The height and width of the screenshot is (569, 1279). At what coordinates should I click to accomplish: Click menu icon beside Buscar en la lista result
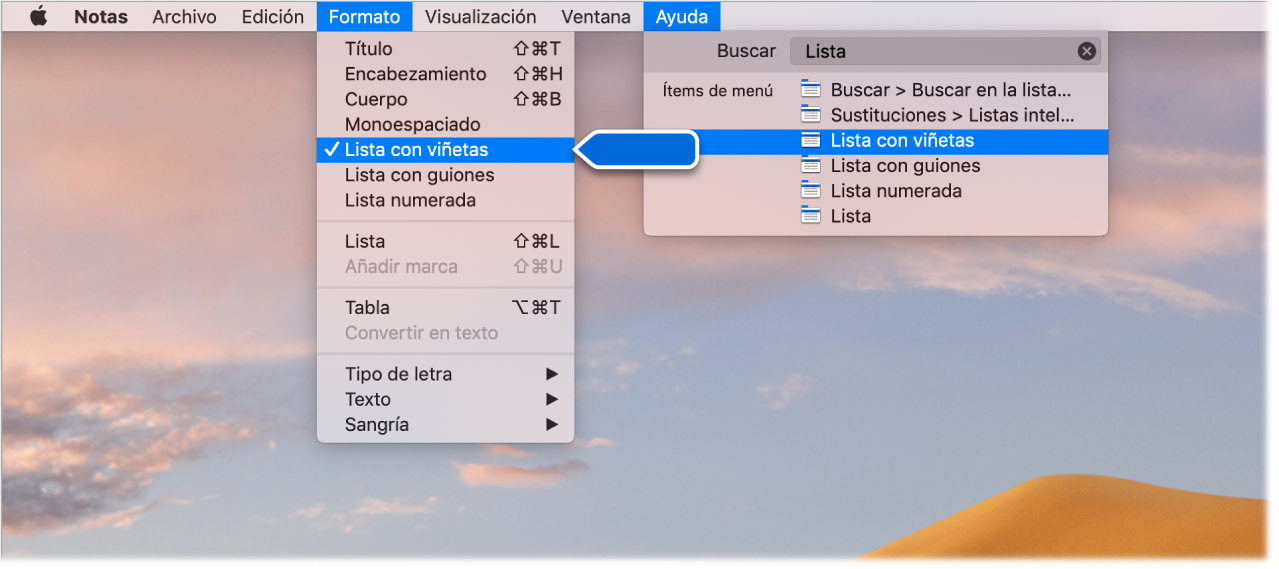[x=811, y=90]
